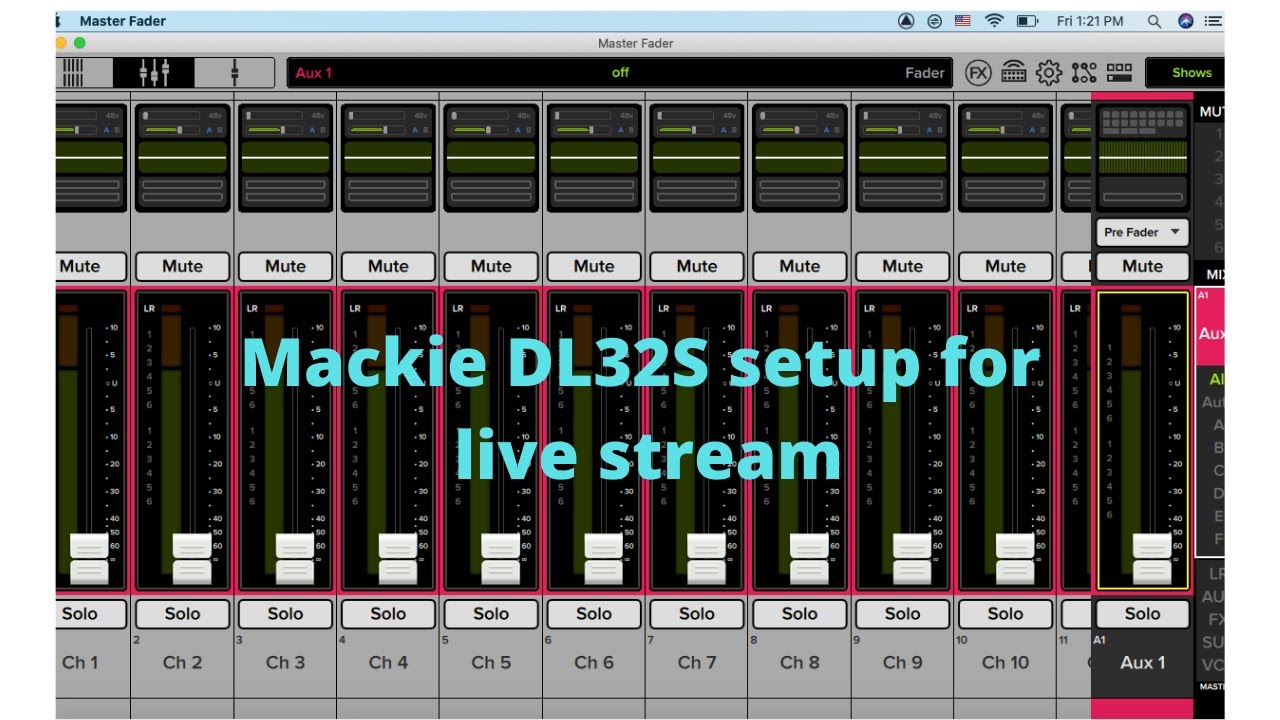This screenshot has height=720, width=1280.
Task: Select the Ch 1 name label
Action: [x=80, y=662]
